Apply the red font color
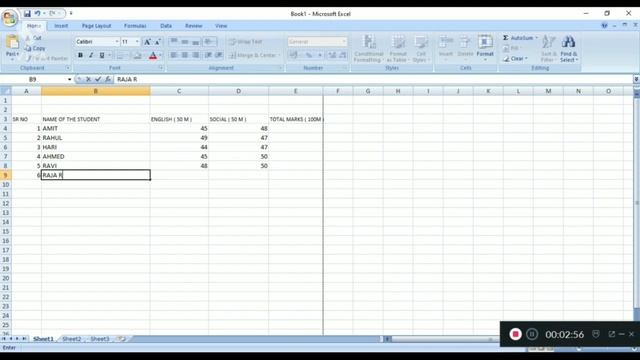Viewport: 640px width, 360px height. click(x=153, y=56)
